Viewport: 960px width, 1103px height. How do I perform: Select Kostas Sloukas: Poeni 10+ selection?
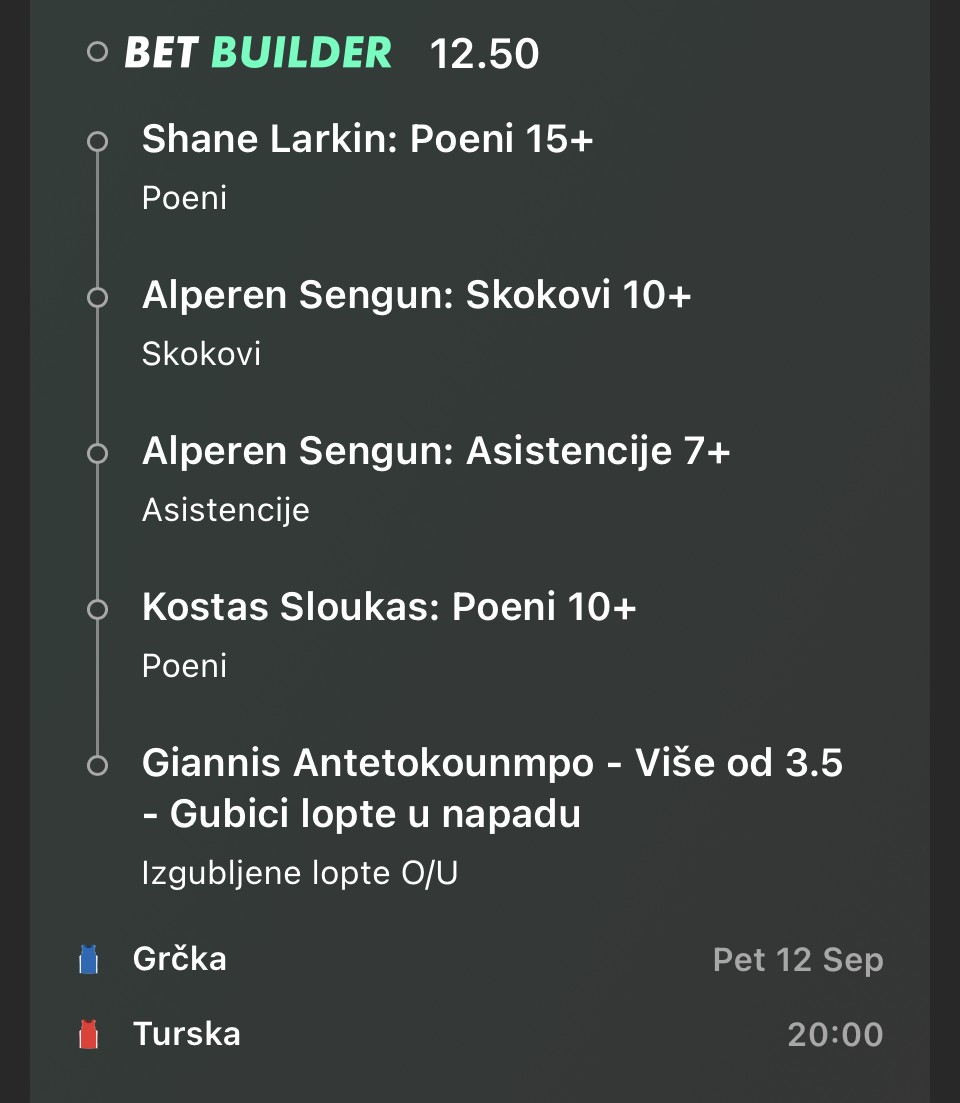pos(389,608)
